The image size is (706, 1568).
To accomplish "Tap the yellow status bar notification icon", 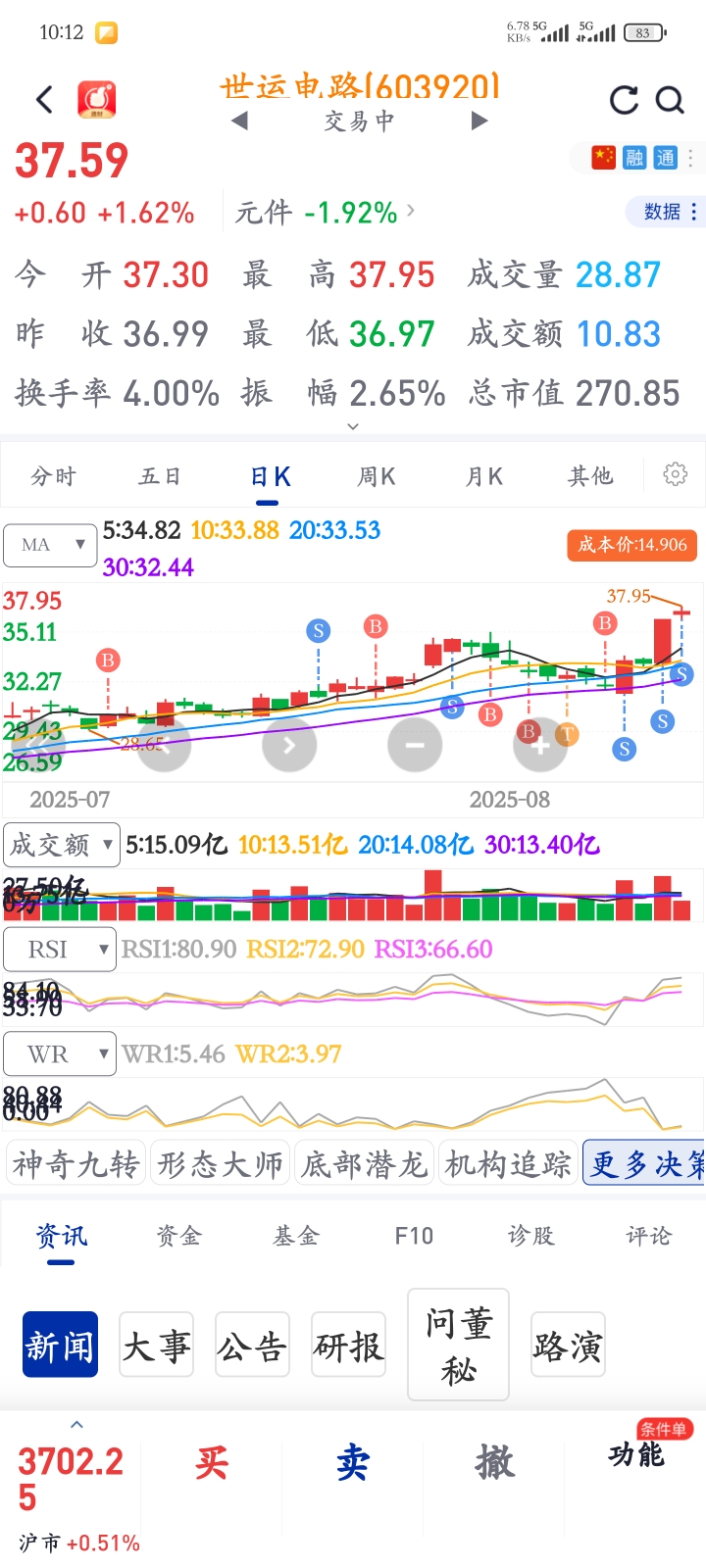I will [106, 32].
